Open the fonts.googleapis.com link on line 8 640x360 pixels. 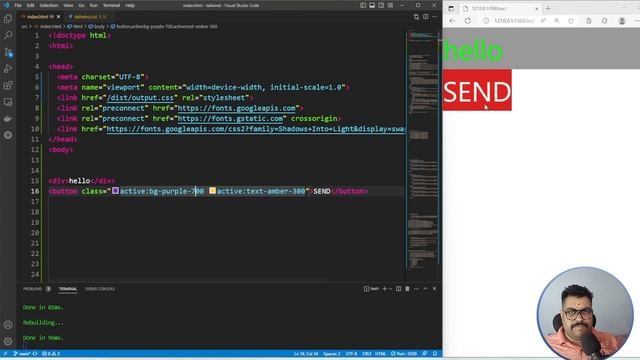[236, 108]
